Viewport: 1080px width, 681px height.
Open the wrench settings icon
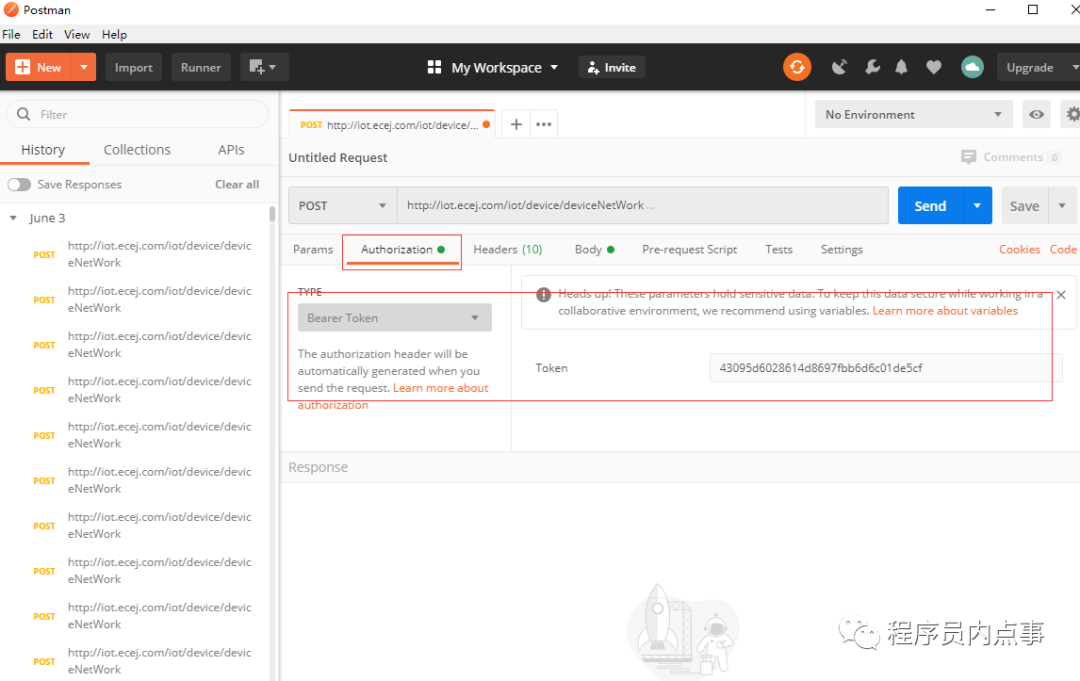[x=872, y=67]
